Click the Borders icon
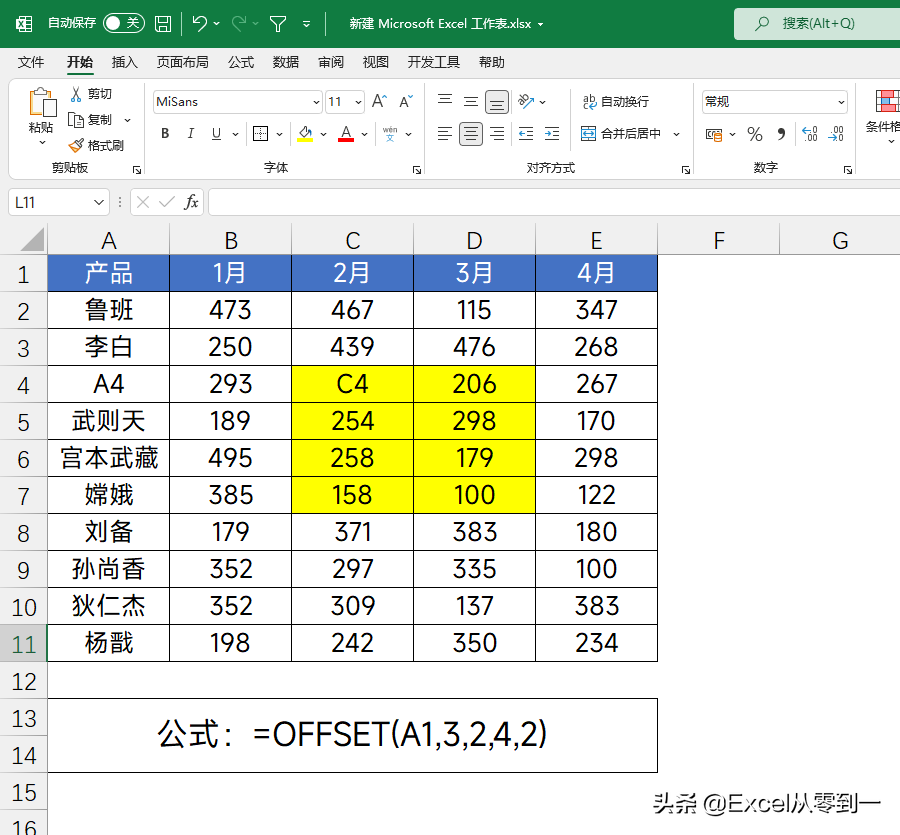Screen dimensions: 900x835 [x=261, y=134]
